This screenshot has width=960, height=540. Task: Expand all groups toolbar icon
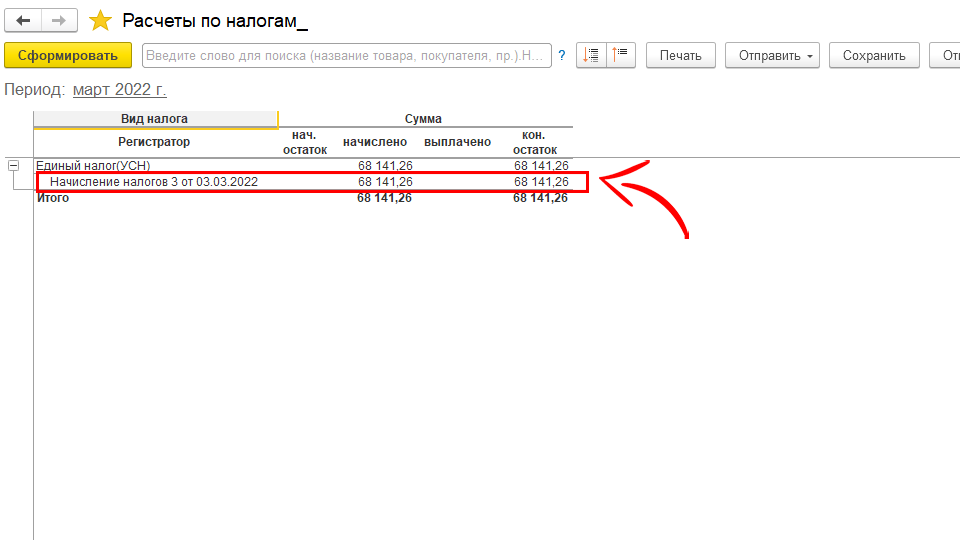[621, 55]
